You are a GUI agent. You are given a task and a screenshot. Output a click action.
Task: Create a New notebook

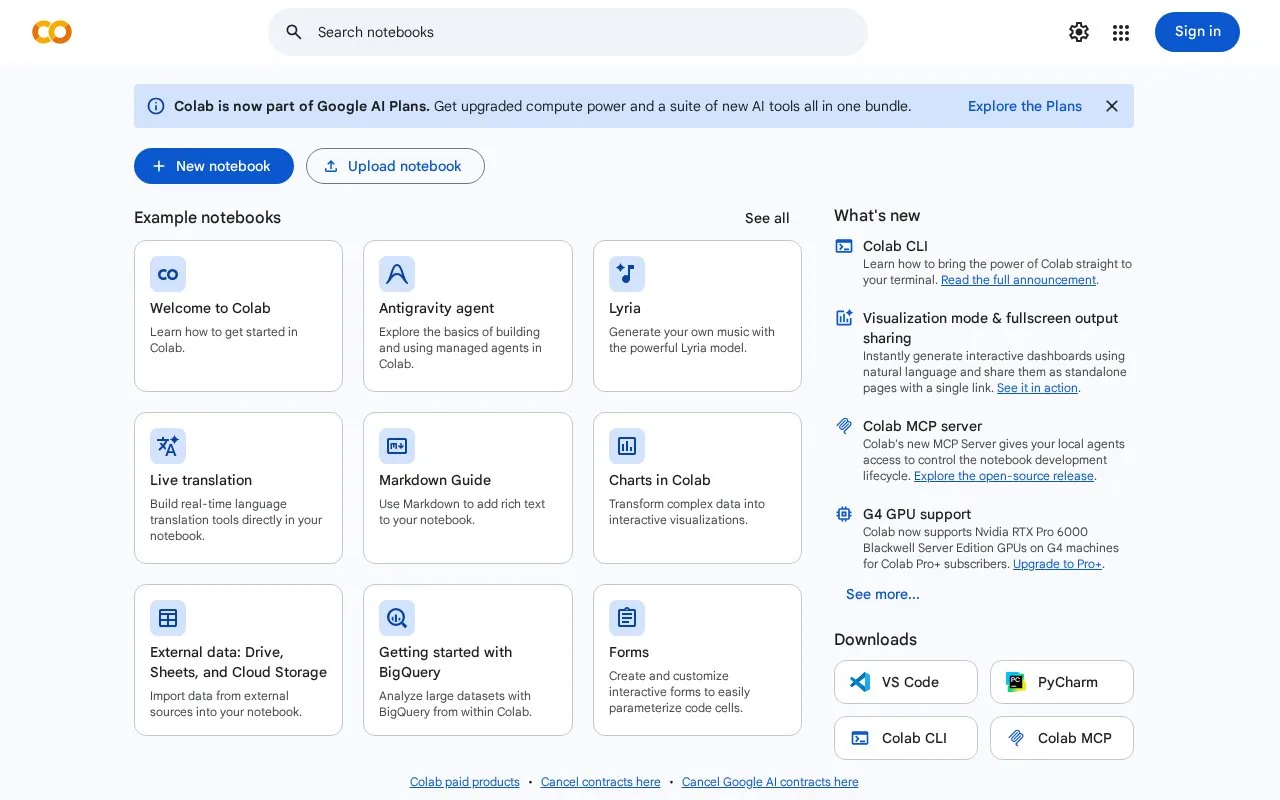point(214,166)
